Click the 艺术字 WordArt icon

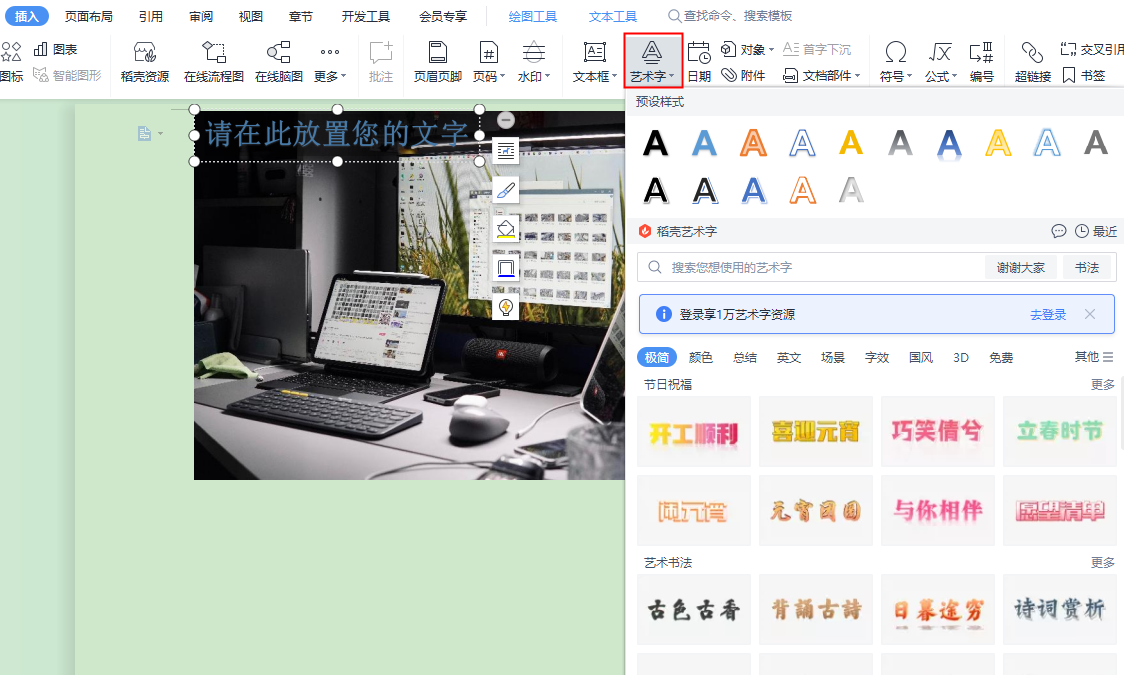coord(652,62)
